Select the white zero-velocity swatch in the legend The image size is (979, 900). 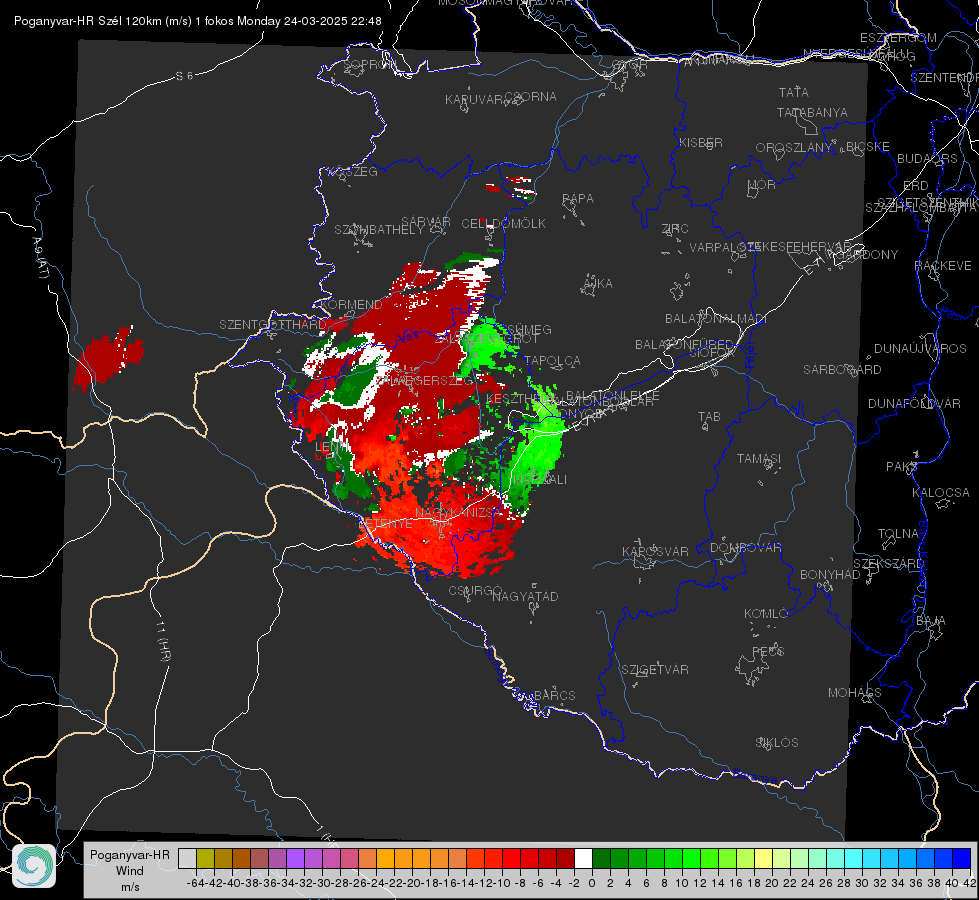pyautogui.click(x=583, y=859)
